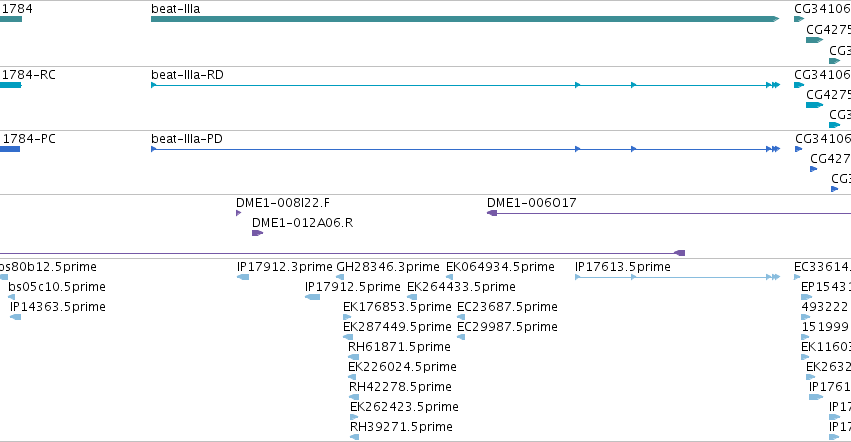Click the 1784-PC protein label
Viewport: 851px width, 442px height.
click(28, 139)
